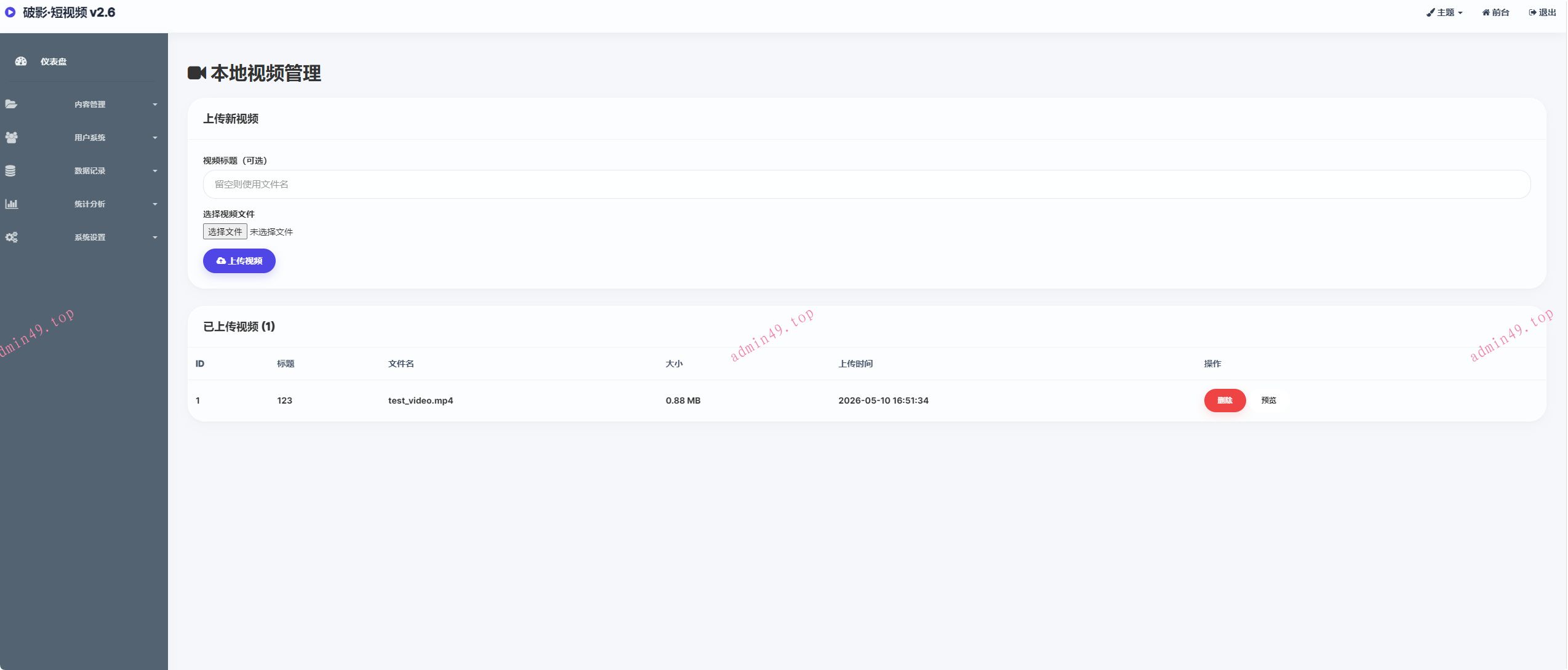The image size is (1568, 670).
Task: Open the 仪表盘 menu item
Action: coord(54,62)
